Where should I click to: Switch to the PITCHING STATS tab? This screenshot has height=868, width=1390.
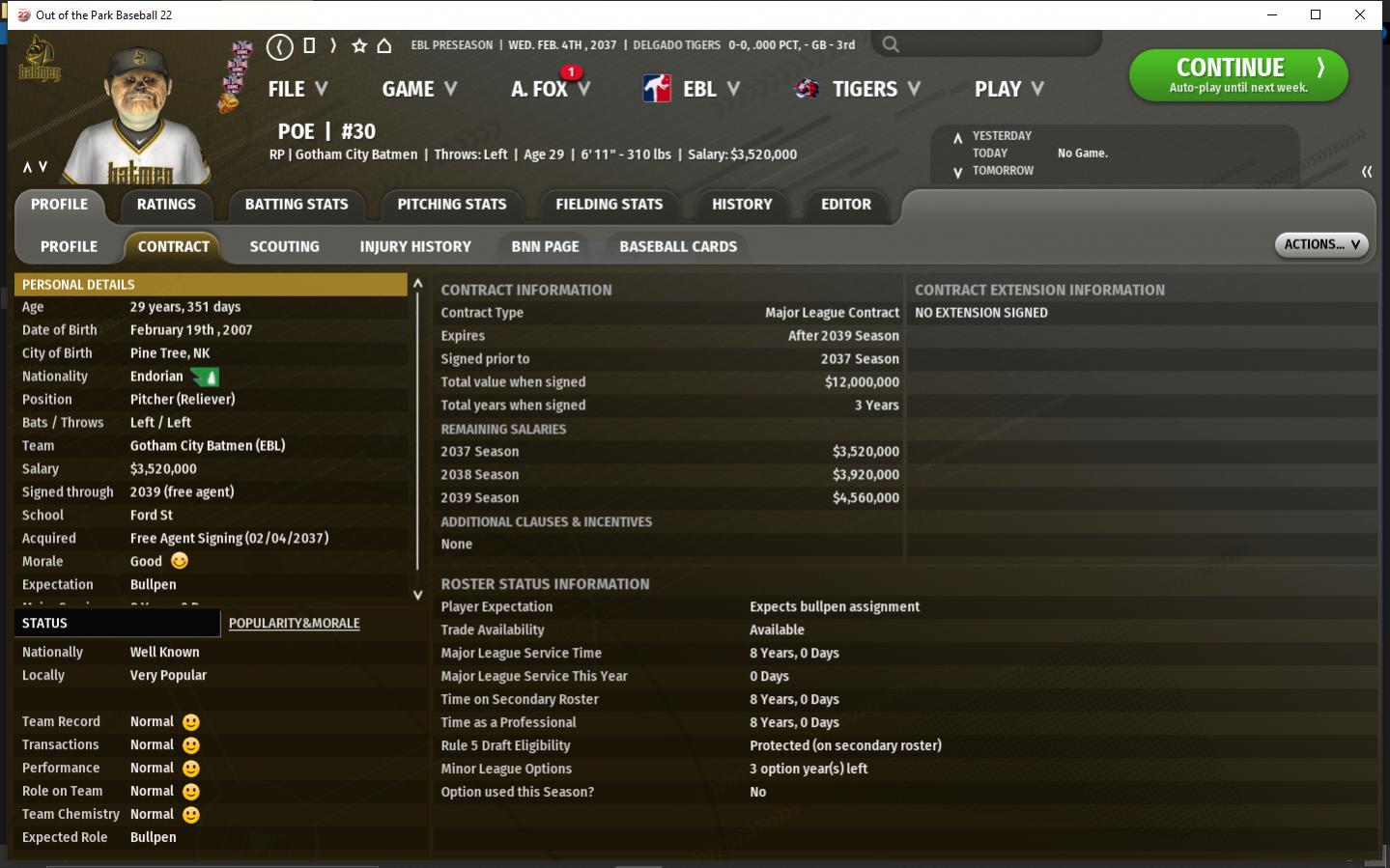[x=451, y=205]
